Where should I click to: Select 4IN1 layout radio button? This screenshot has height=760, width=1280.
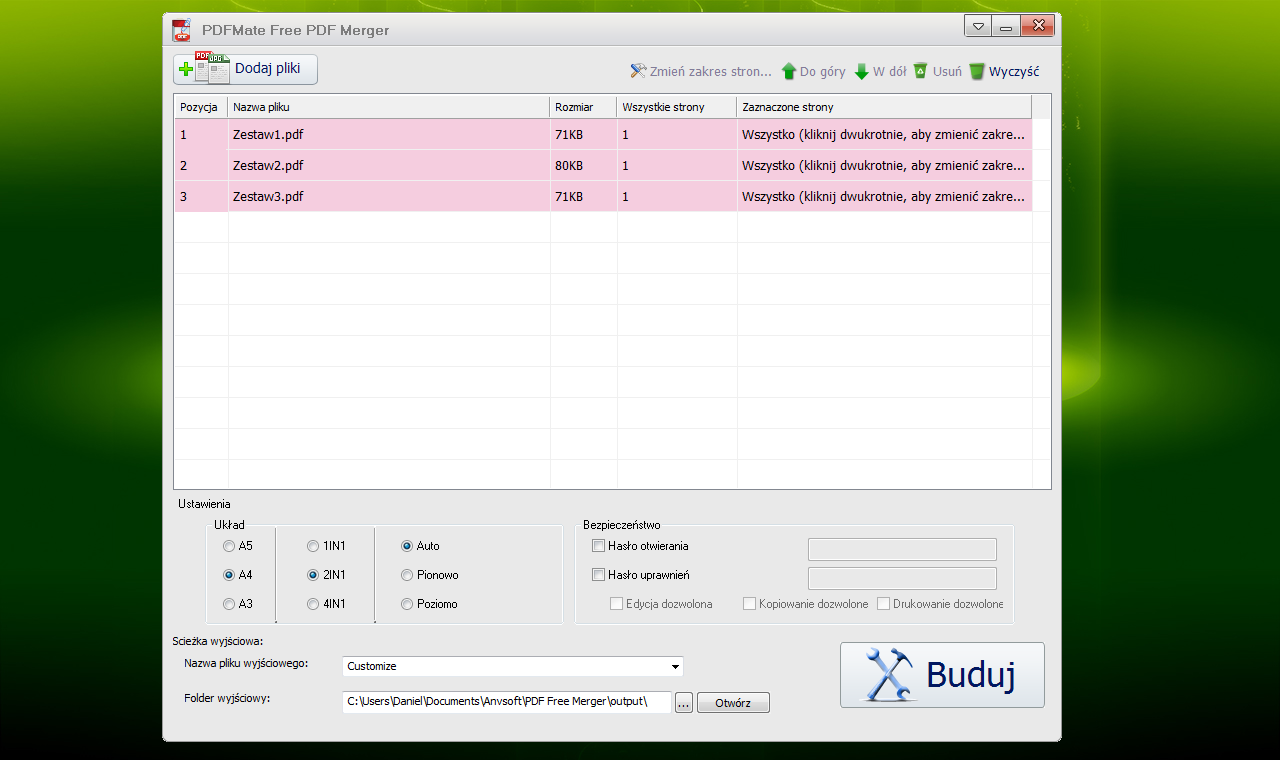313,604
